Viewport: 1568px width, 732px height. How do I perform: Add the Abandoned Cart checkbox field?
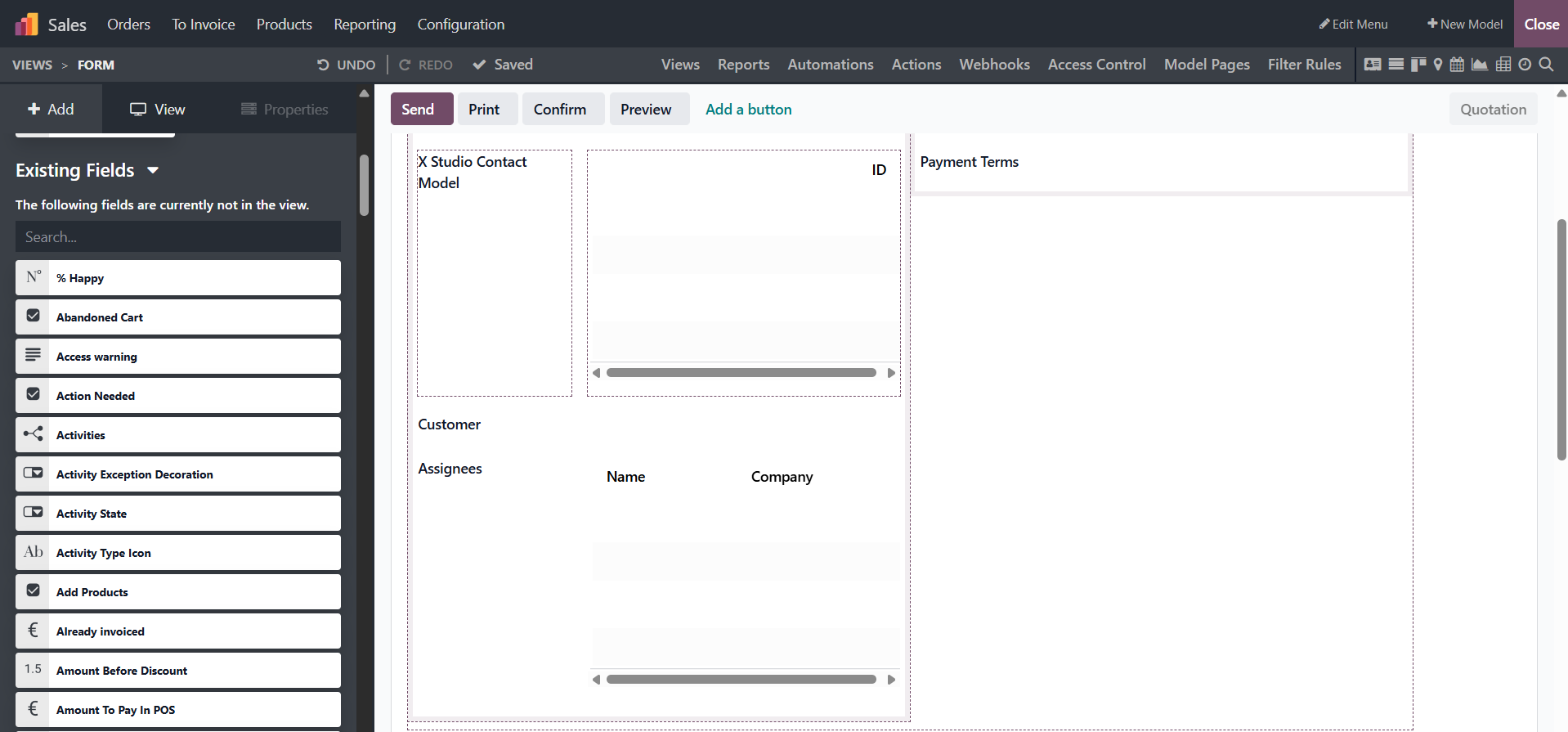(x=178, y=317)
